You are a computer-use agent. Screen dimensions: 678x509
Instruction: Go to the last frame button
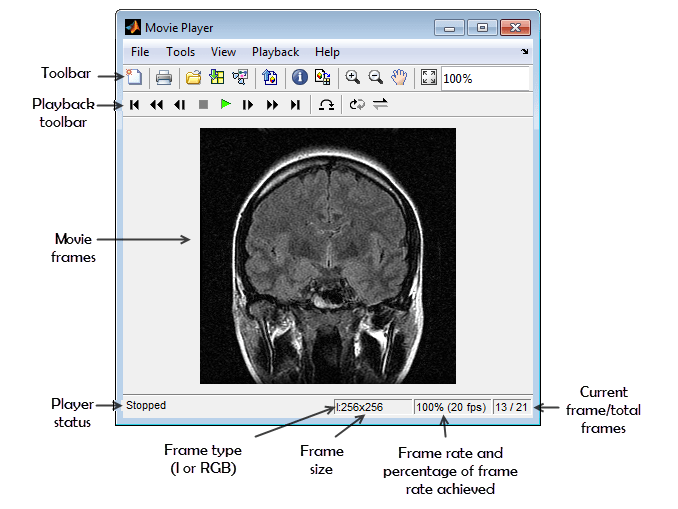[x=295, y=105]
